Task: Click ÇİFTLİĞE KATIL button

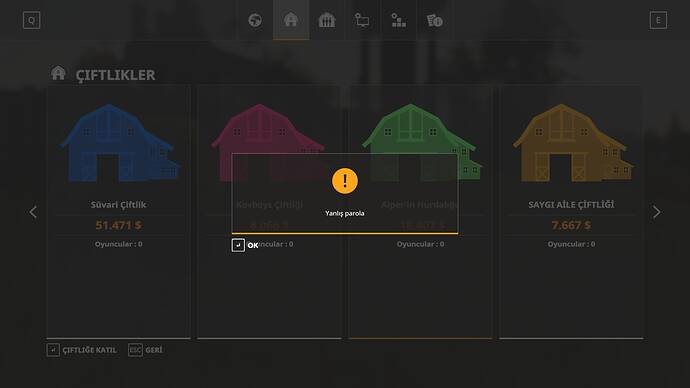Action: (x=89, y=350)
